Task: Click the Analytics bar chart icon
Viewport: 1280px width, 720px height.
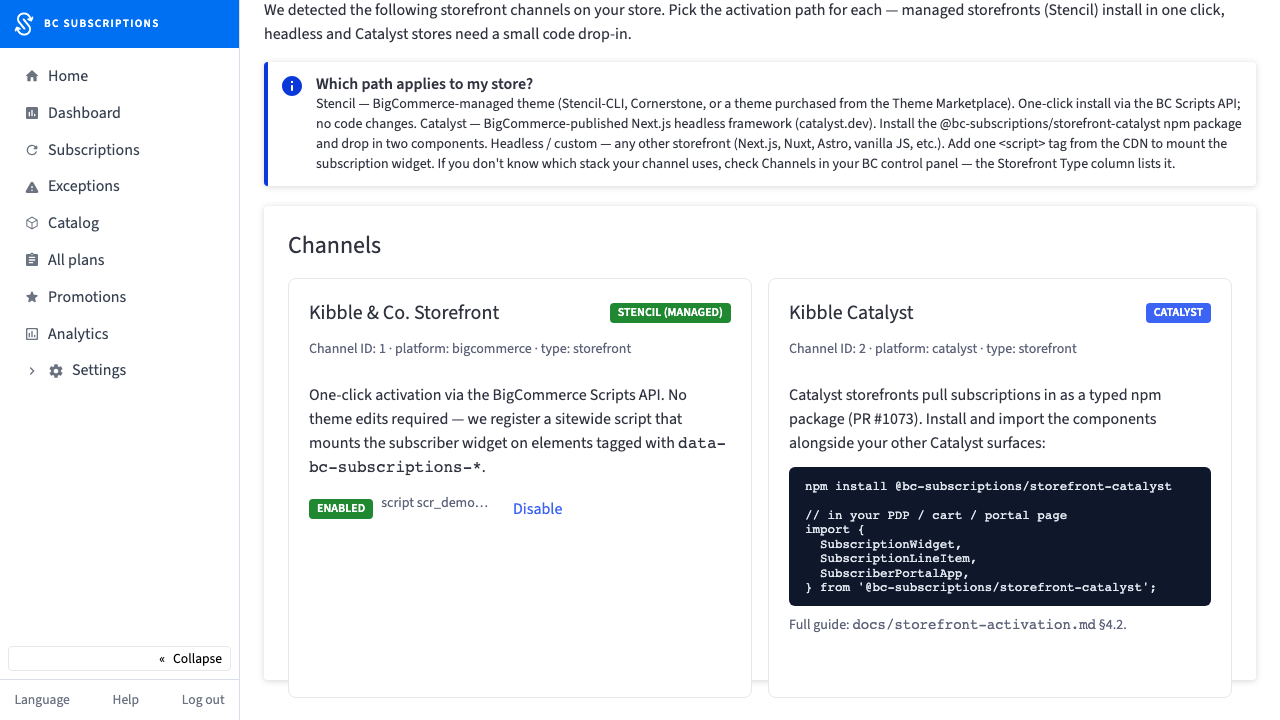Action: pyautogui.click(x=32, y=334)
